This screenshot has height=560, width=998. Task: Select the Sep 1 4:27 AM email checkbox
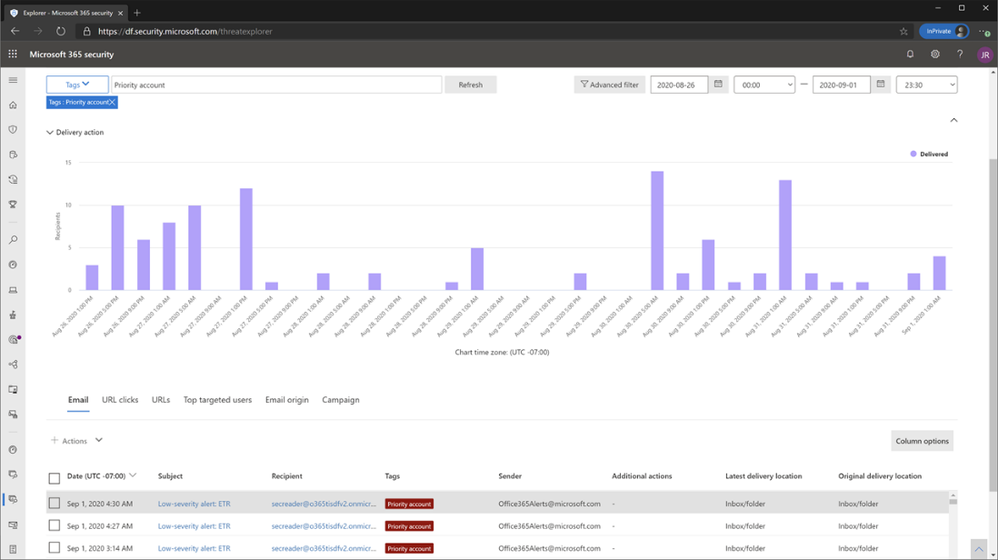point(54,526)
